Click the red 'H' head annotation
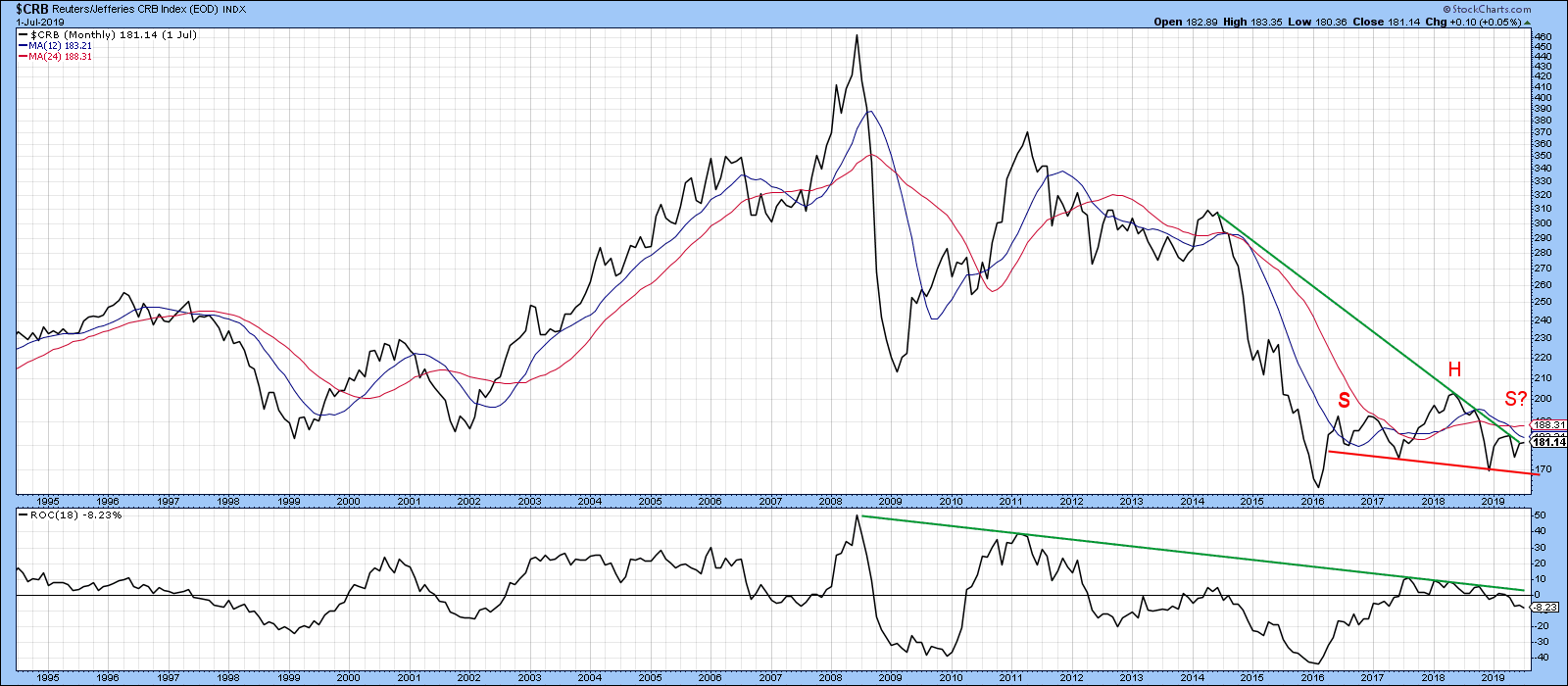1568x686 pixels. 1454,369
